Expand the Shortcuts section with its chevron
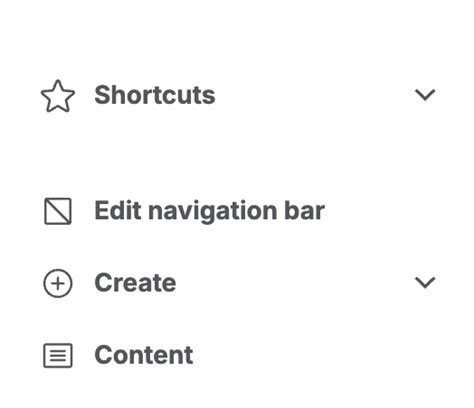 pyautogui.click(x=425, y=95)
